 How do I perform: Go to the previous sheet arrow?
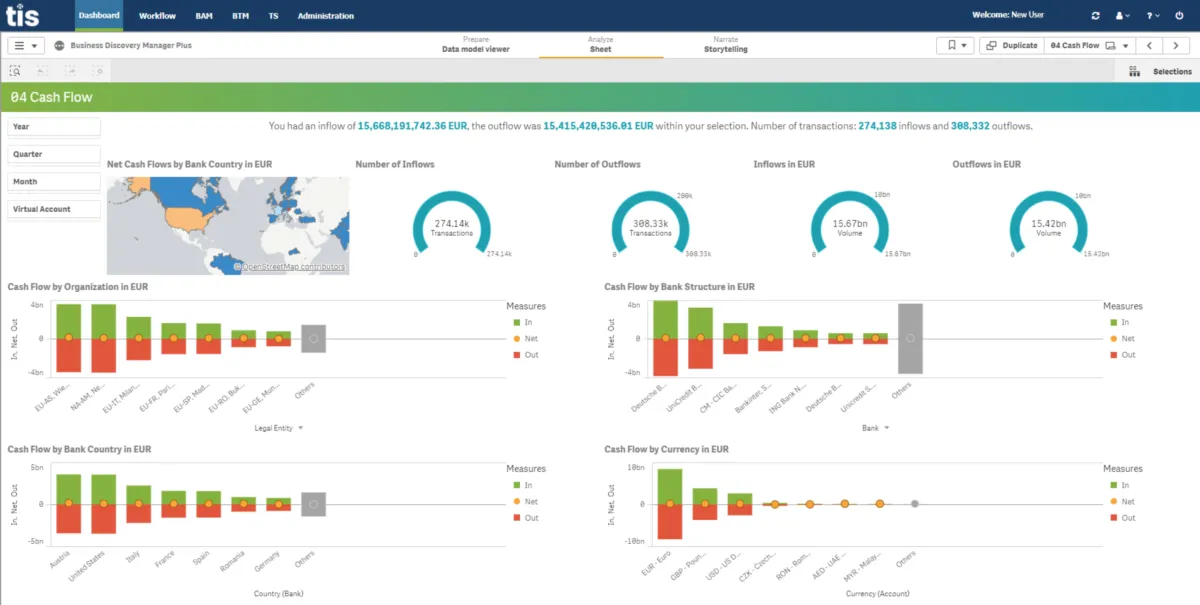point(1150,45)
